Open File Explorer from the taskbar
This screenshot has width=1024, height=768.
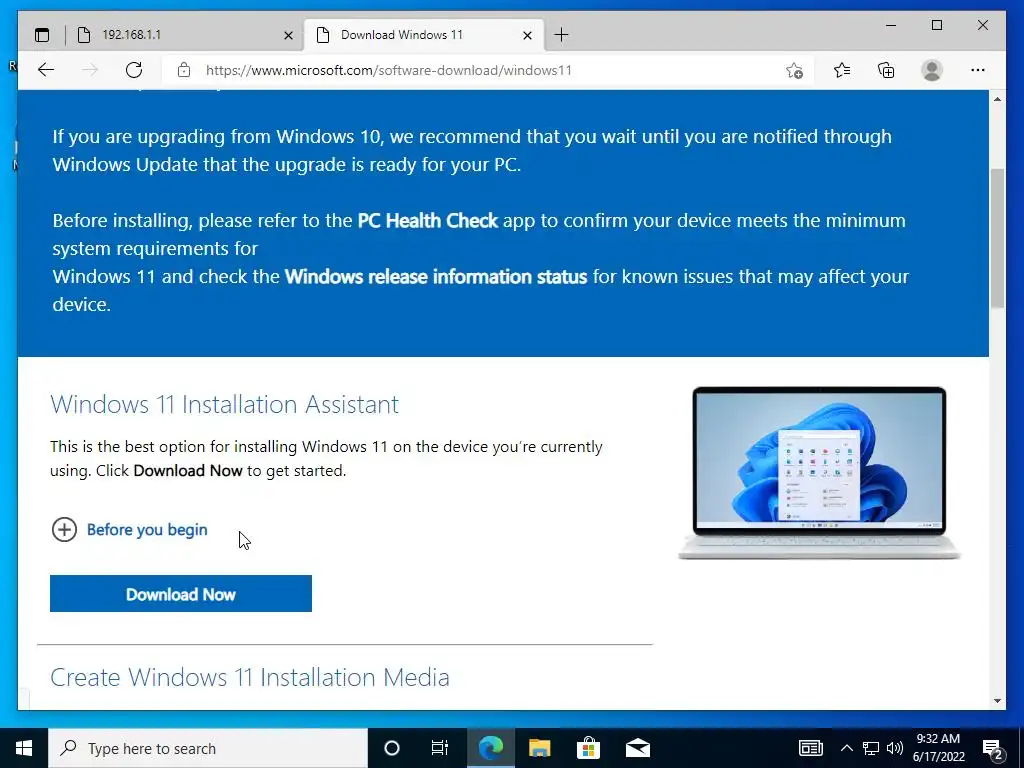[x=539, y=748]
